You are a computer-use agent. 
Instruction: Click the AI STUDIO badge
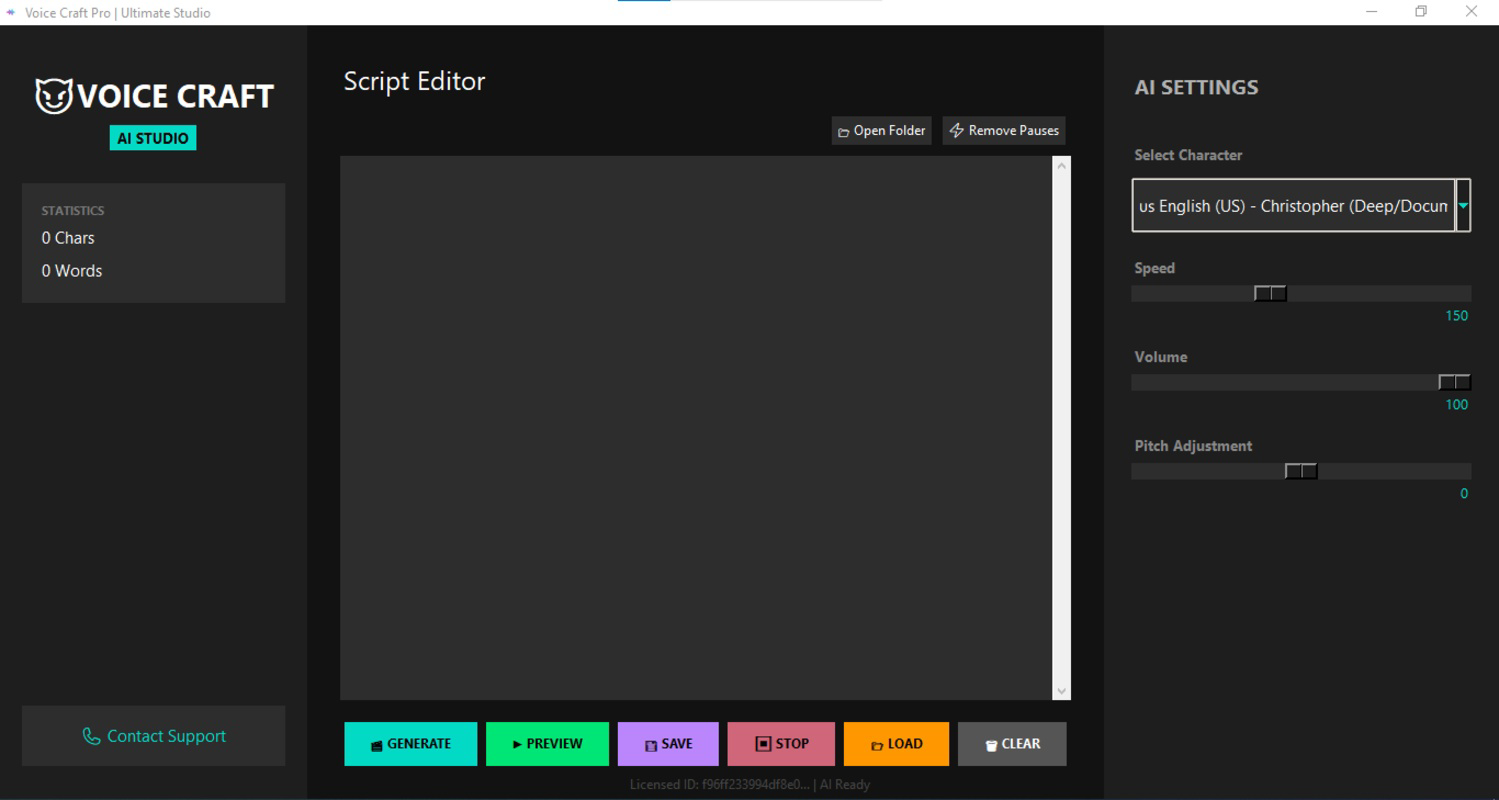tap(153, 138)
